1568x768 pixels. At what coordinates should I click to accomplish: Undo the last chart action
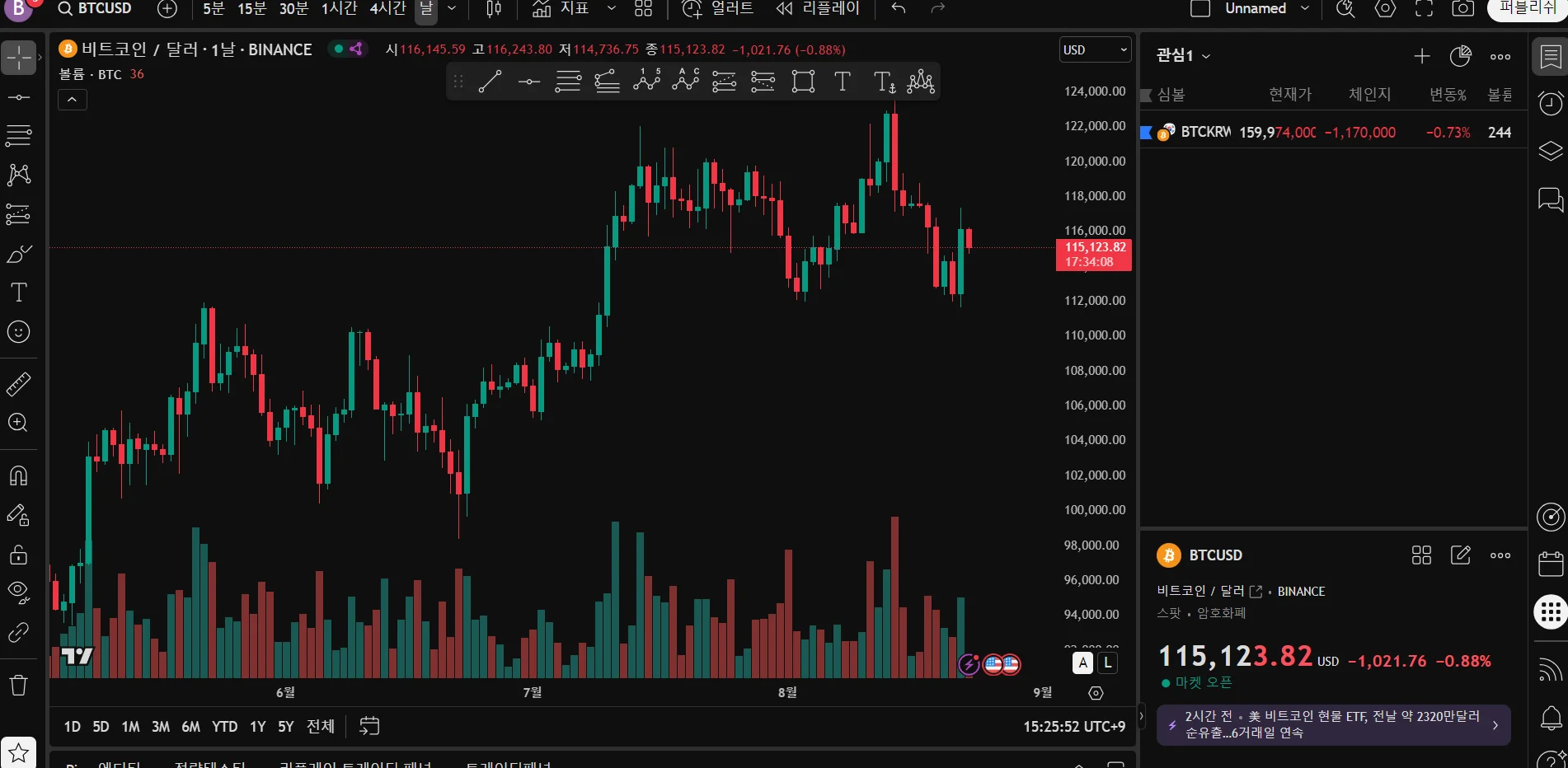point(899,9)
